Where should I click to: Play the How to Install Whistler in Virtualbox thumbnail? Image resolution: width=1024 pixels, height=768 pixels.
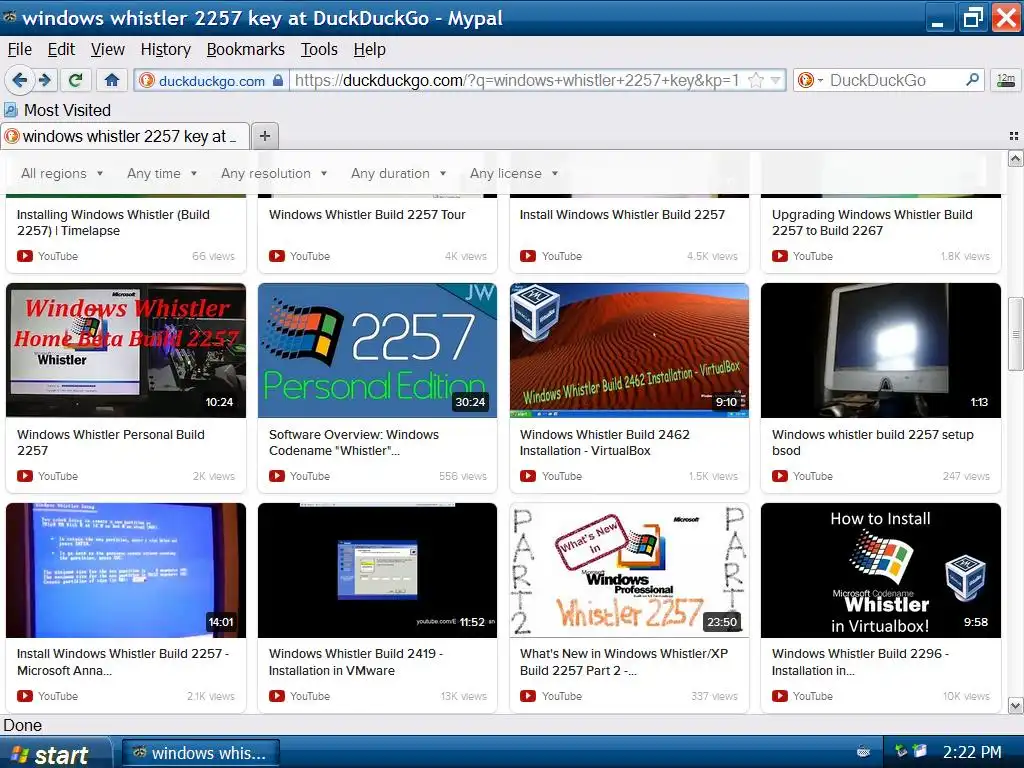click(881, 570)
